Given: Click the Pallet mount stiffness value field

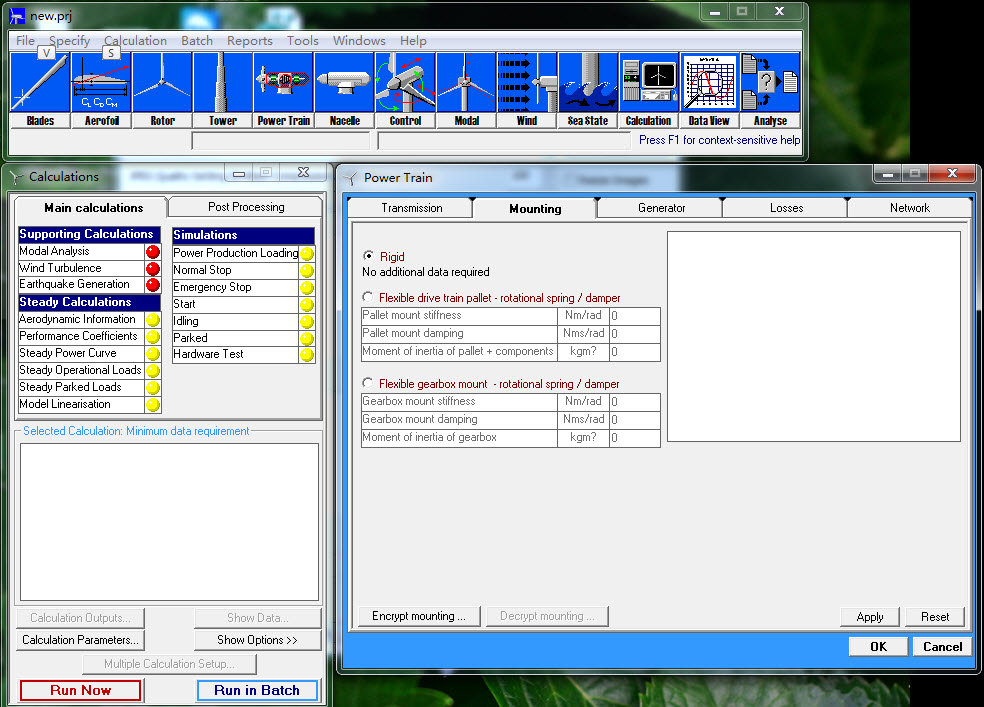Looking at the screenshot, I should pos(634,316).
